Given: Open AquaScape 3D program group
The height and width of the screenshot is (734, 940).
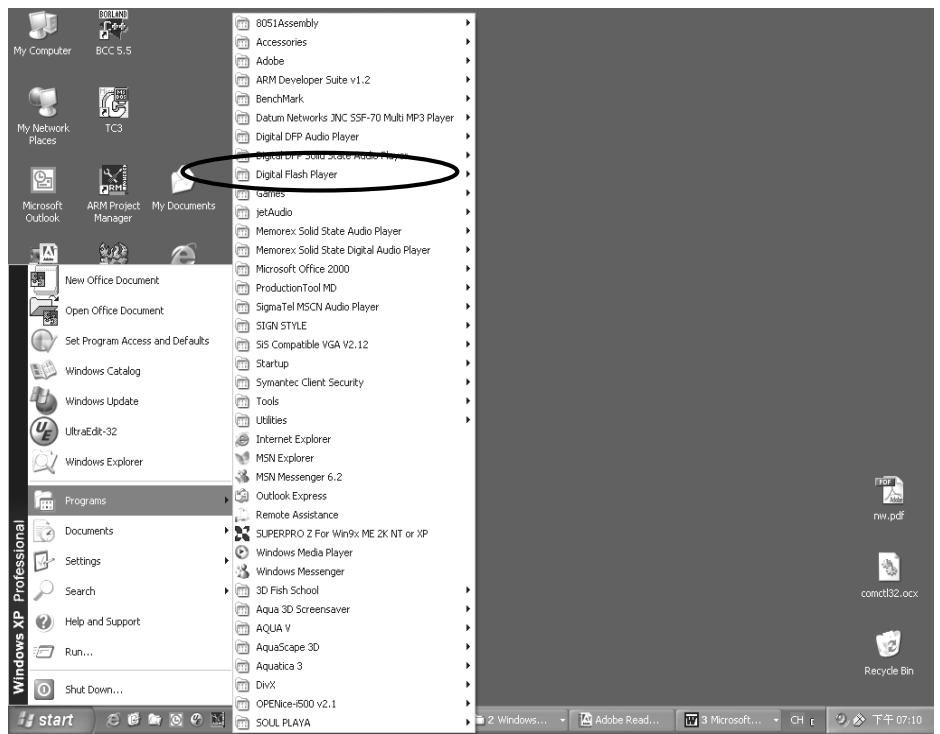Looking at the screenshot, I should coord(354,647).
